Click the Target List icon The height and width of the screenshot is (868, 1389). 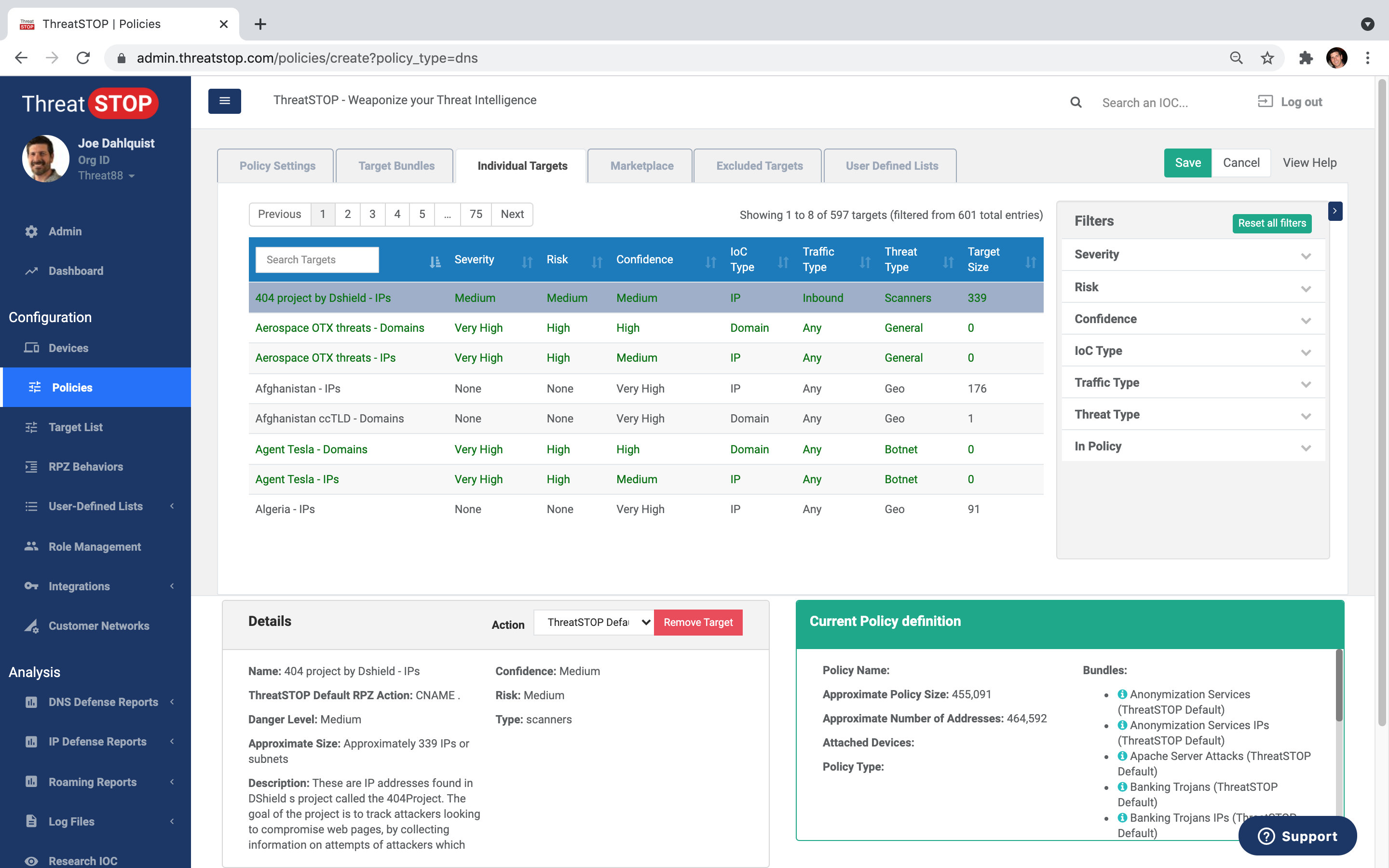click(x=31, y=427)
